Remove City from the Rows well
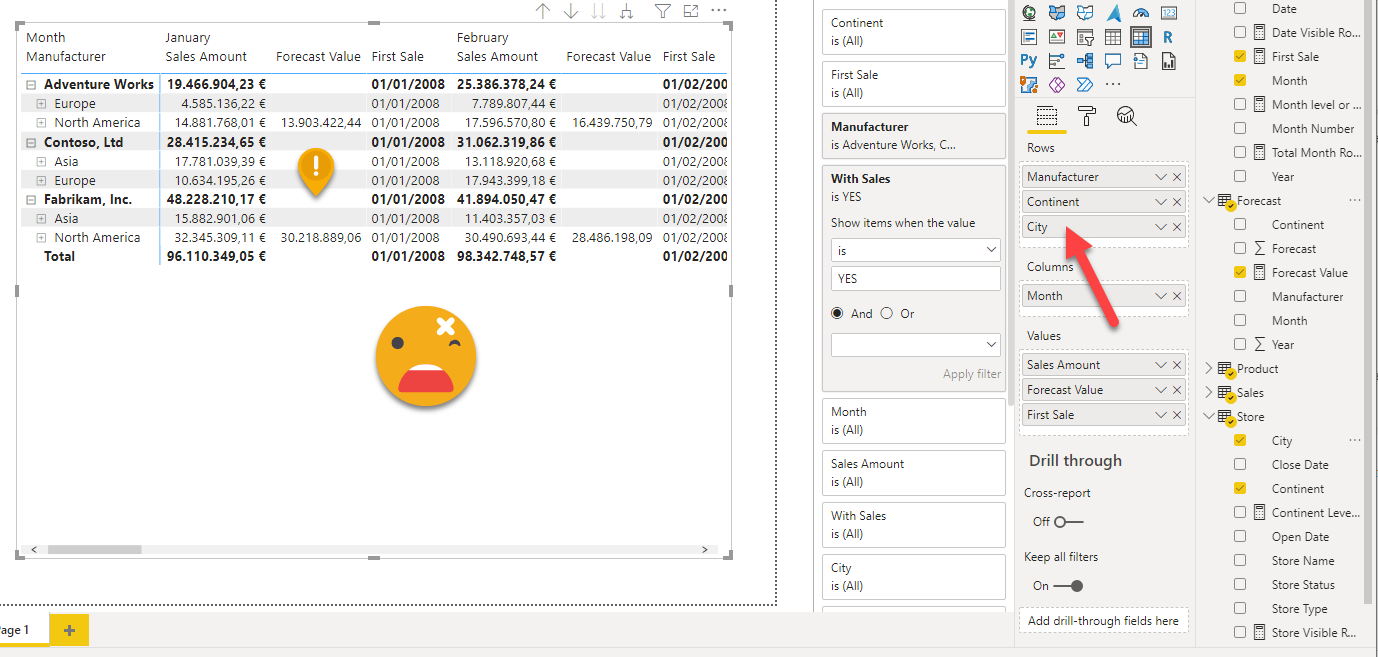This screenshot has width=1378, height=657. tap(1177, 227)
